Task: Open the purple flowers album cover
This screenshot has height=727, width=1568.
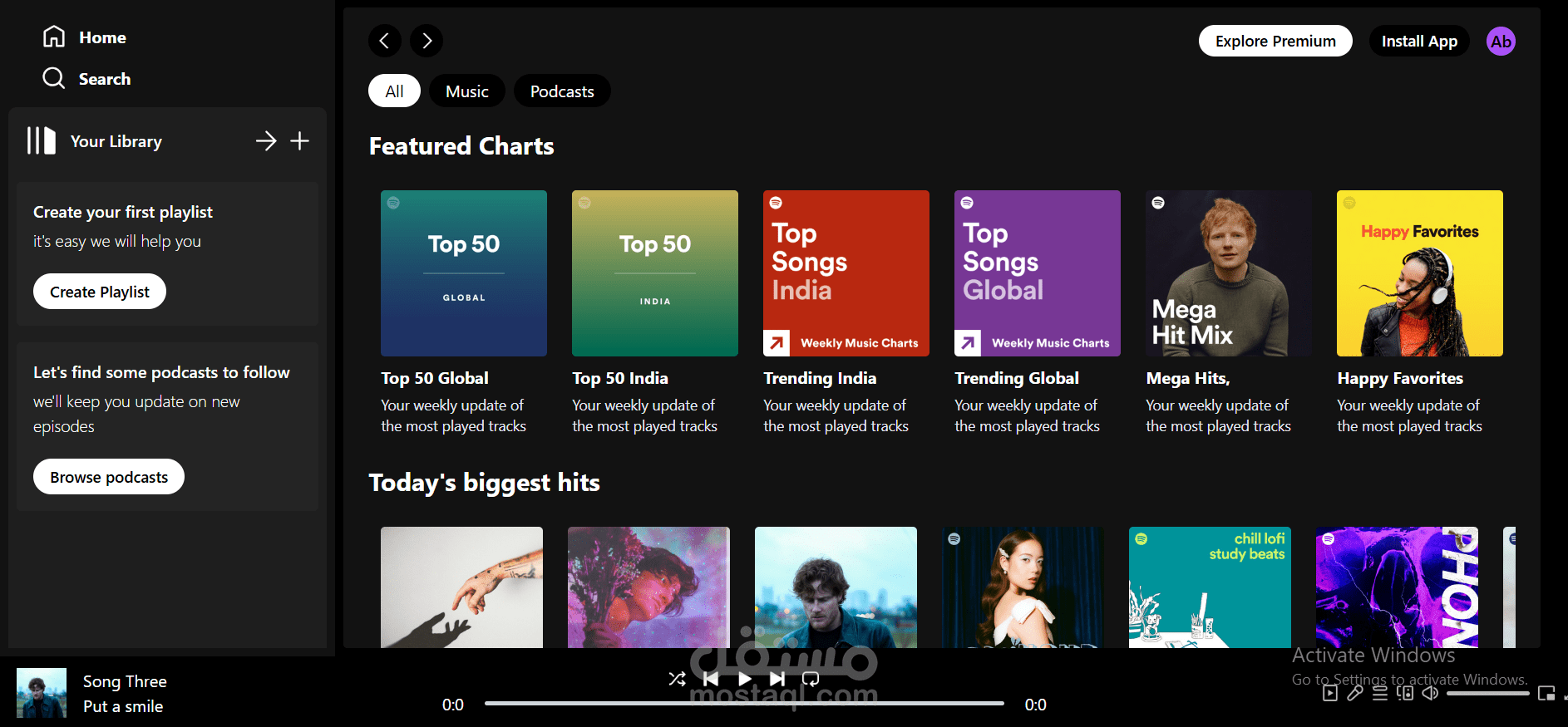Action: tap(648, 587)
